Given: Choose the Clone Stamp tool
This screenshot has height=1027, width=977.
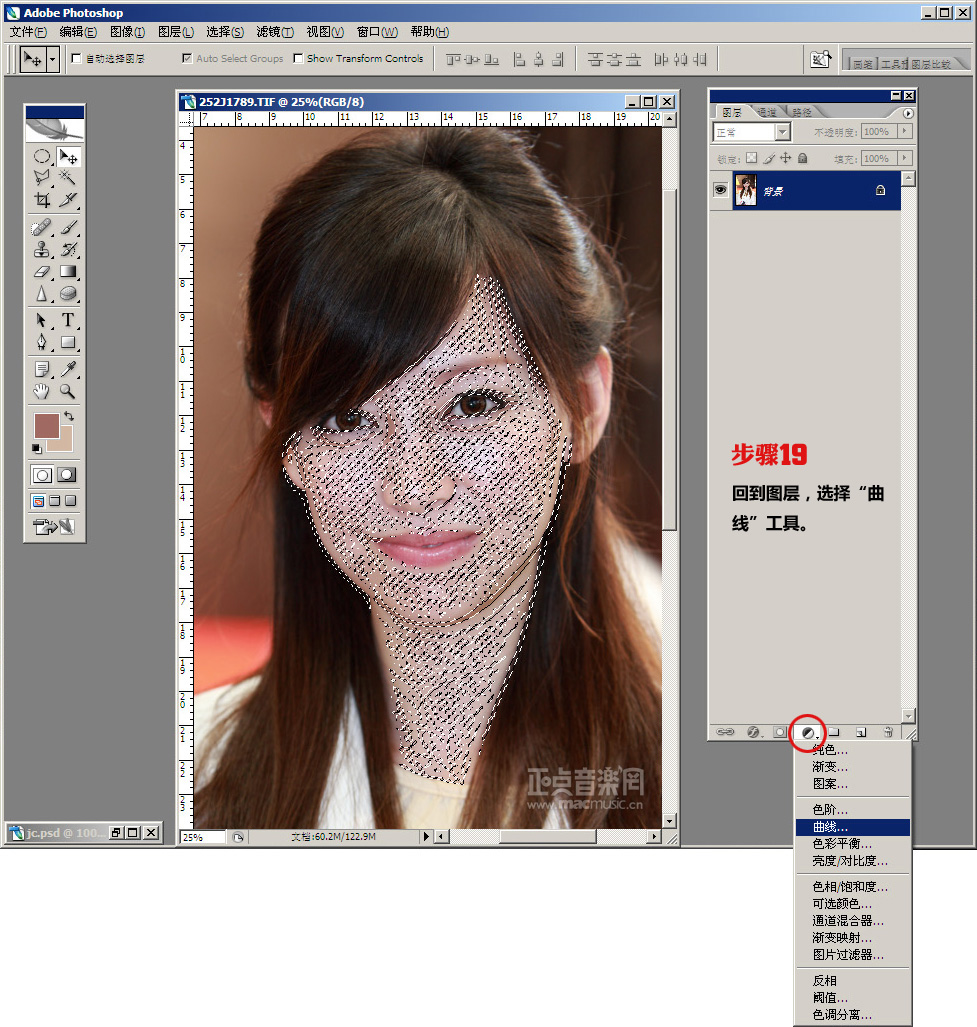Looking at the screenshot, I should [42, 249].
